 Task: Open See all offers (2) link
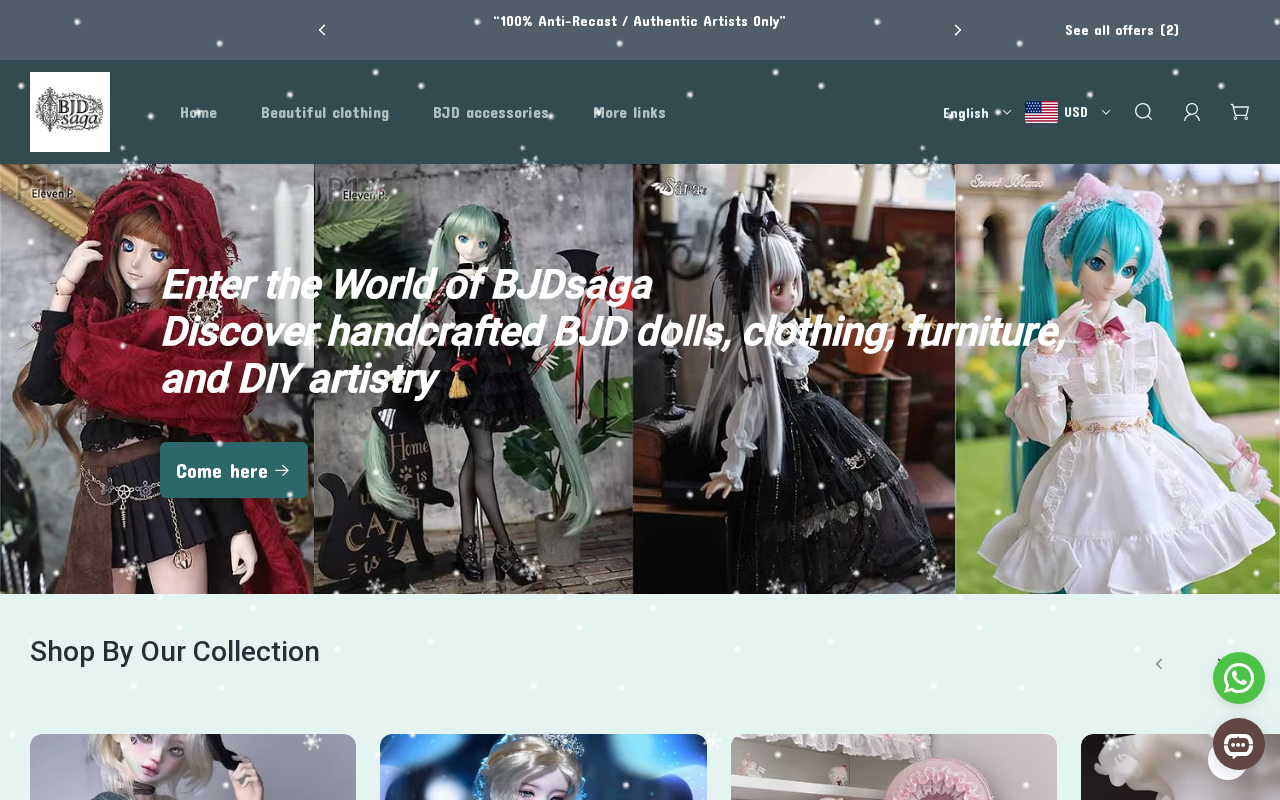click(x=1122, y=30)
